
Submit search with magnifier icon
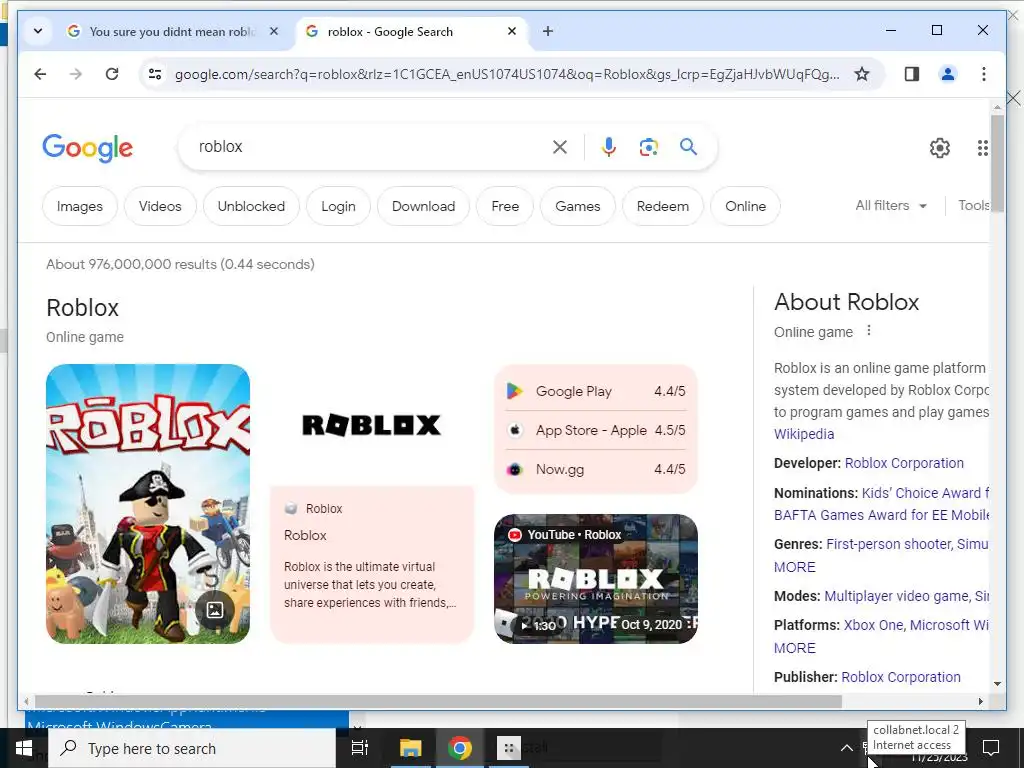[x=688, y=146]
